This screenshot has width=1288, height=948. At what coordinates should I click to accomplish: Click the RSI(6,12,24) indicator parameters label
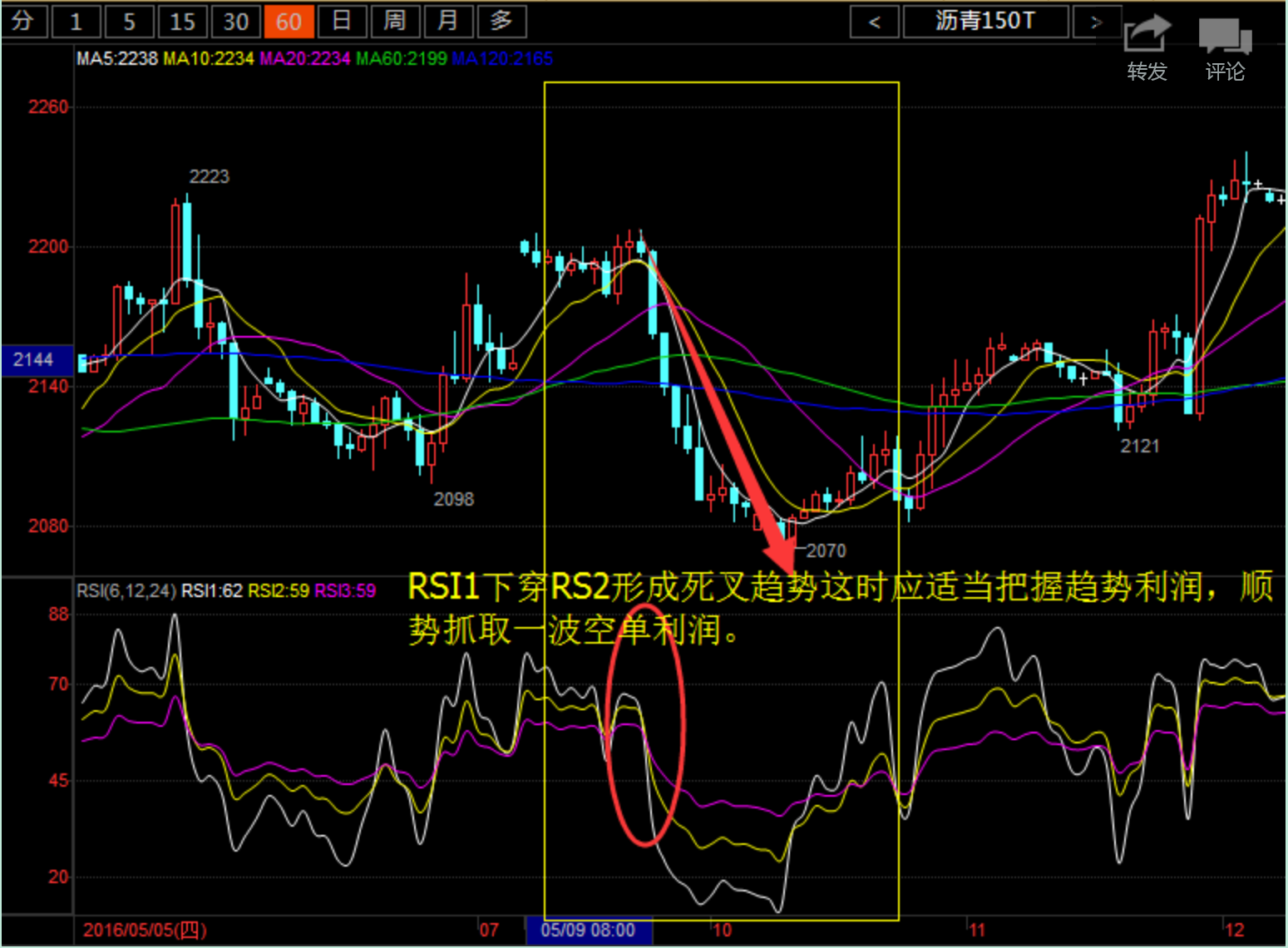click(x=126, y=591)
